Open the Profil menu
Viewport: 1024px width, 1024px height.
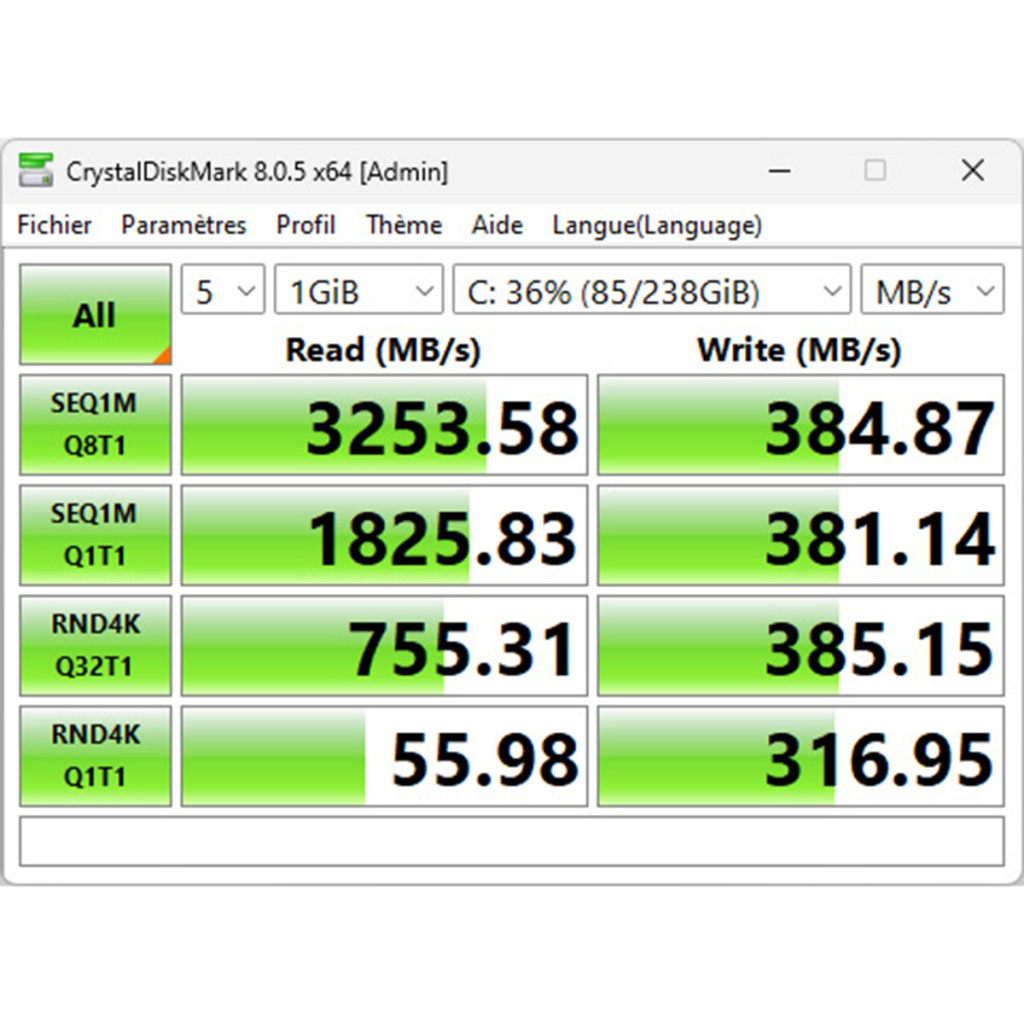305,225
